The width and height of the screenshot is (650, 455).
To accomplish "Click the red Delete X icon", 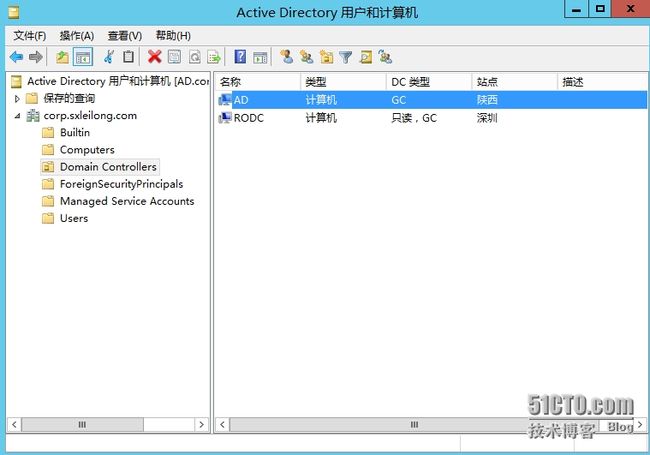I will click(x=155, y=57).
